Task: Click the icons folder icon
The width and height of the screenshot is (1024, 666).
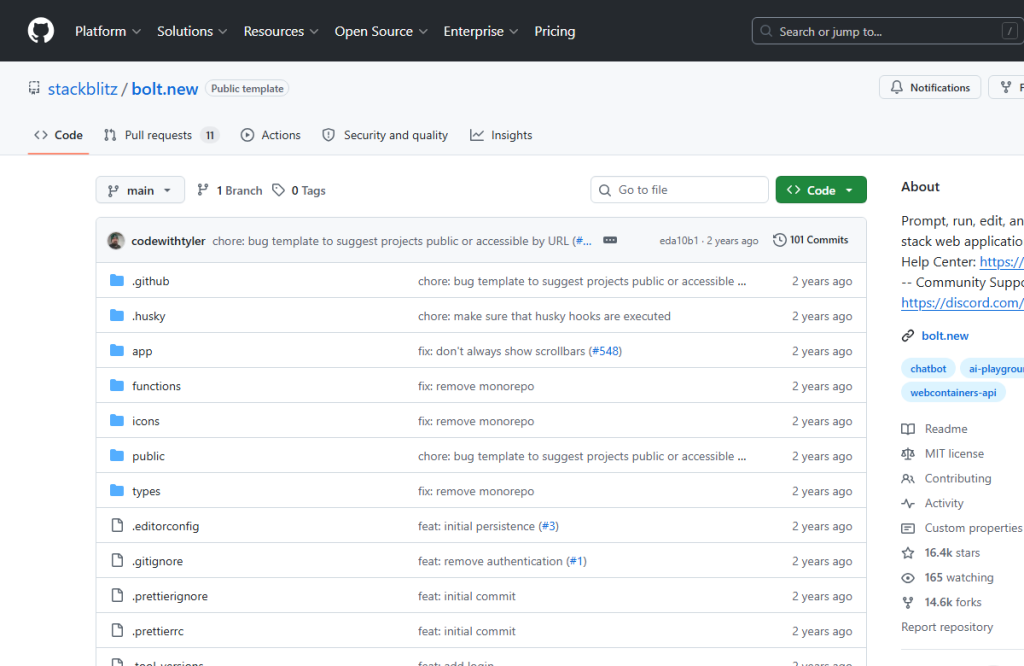Action: point(117,420)
